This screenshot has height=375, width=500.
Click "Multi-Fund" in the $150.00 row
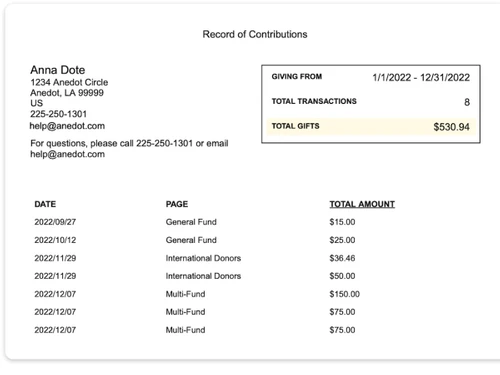tap(185, 294)
